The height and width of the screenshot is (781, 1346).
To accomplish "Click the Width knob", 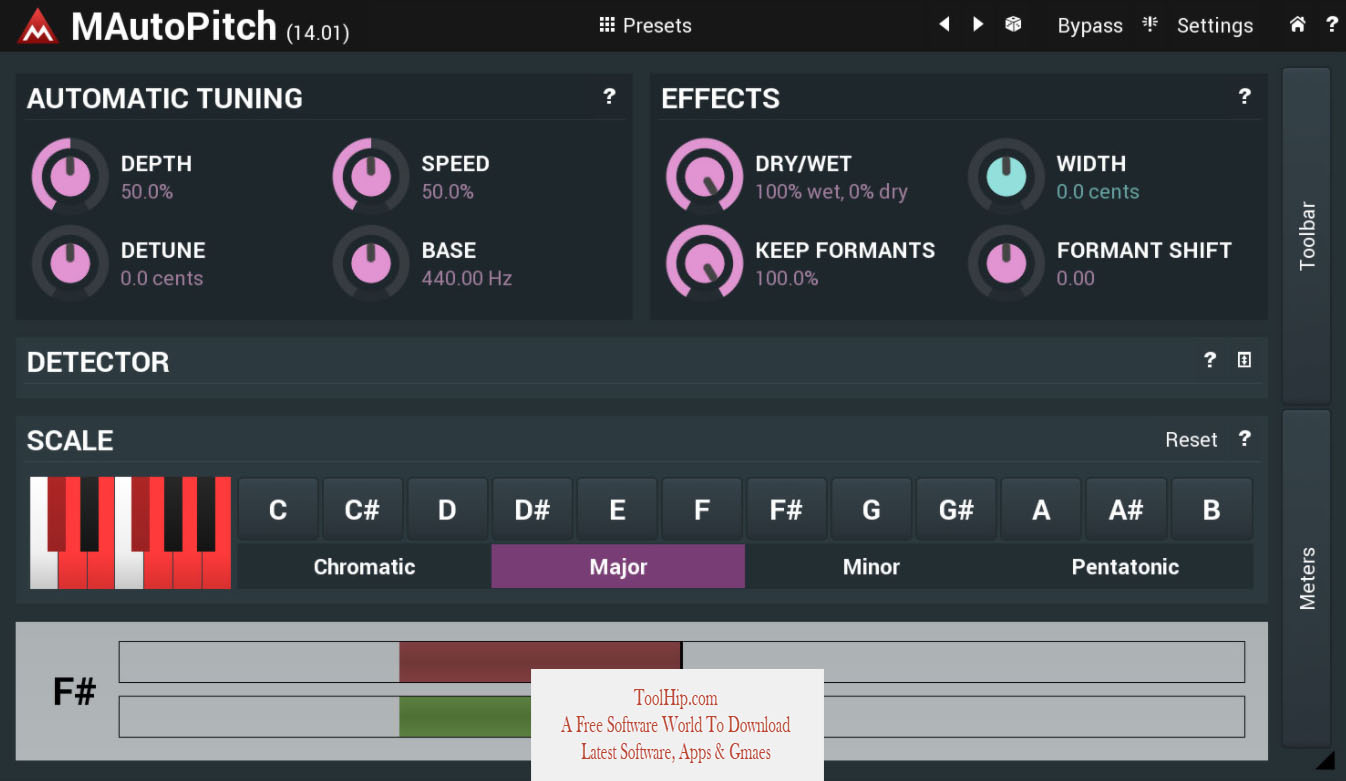I will click(x=1006, y=176).
